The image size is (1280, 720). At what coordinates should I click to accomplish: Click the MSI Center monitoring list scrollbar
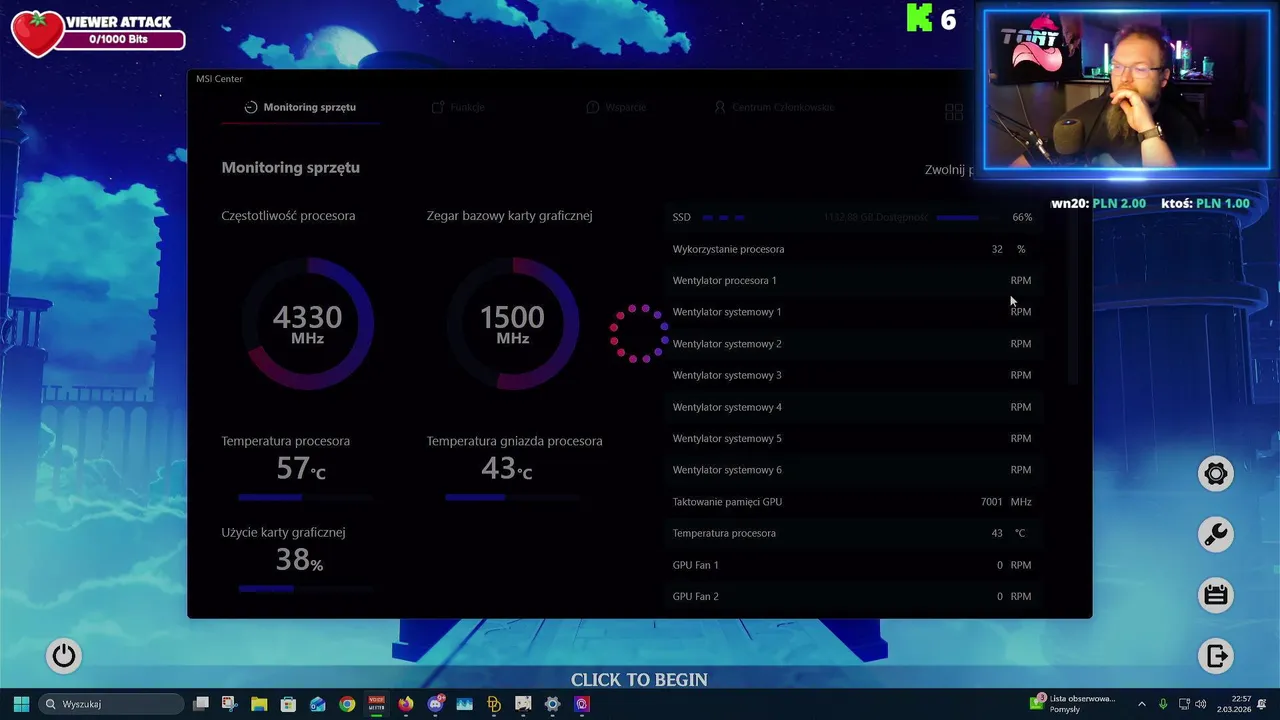pos(1074,300)
